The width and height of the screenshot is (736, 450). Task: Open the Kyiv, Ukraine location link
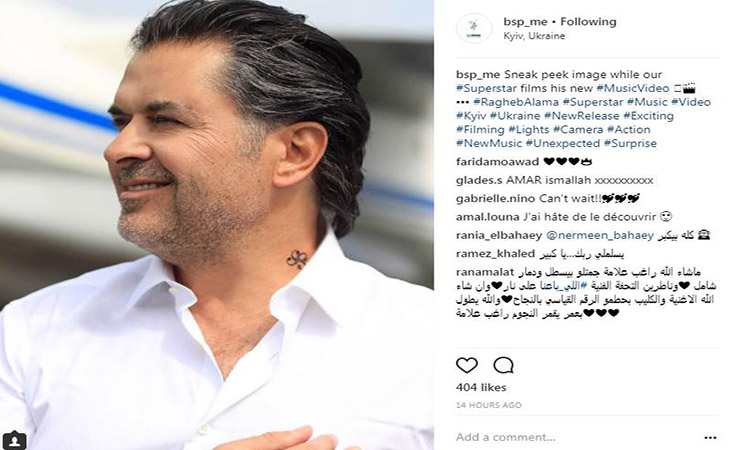(x=534, y=36)
